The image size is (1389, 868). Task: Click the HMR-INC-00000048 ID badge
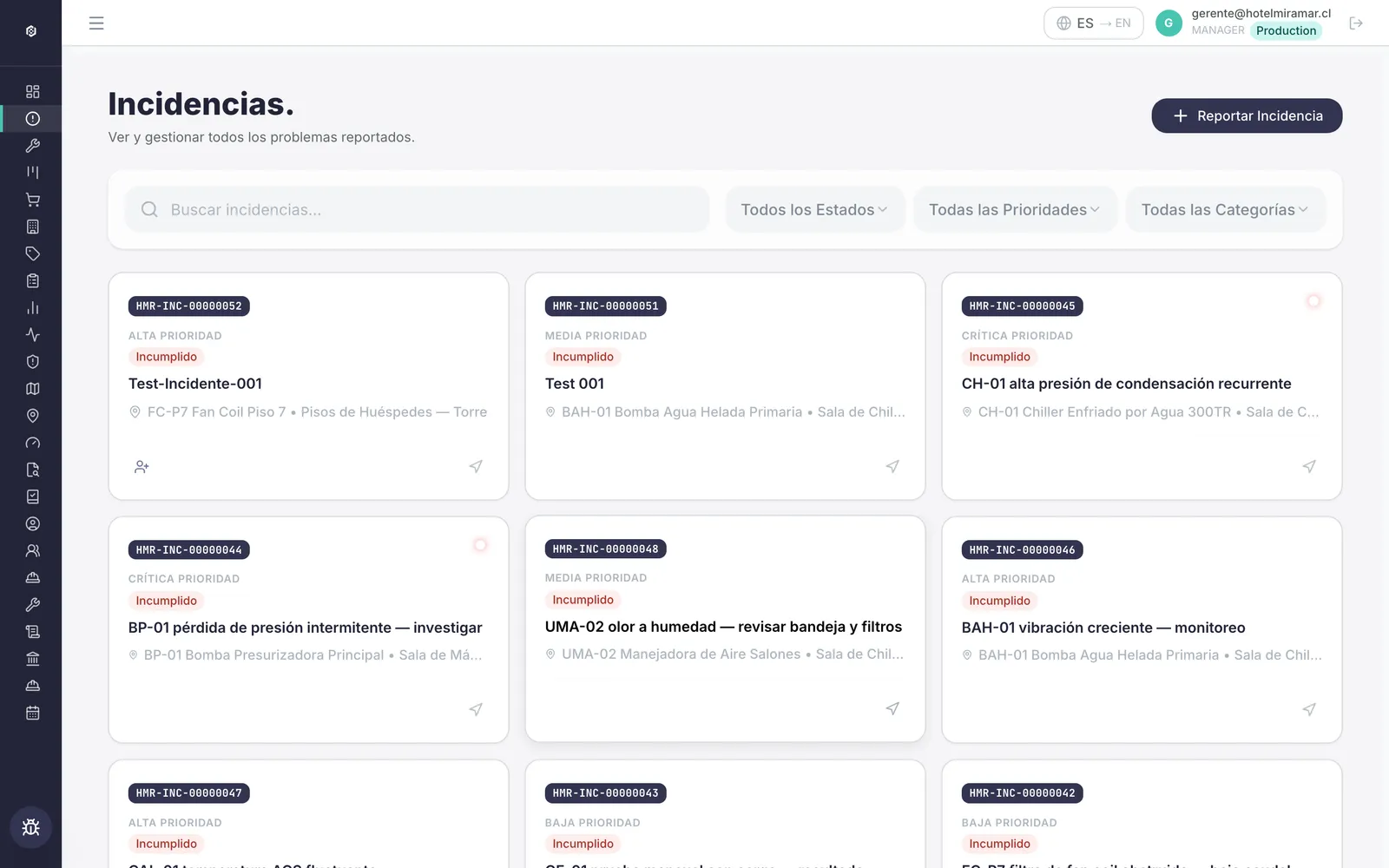(606, 549)
